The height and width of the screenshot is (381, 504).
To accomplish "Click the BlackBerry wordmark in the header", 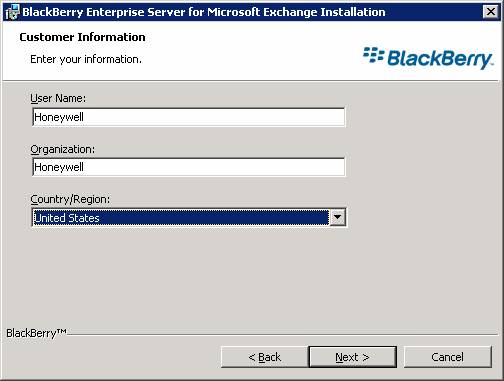I will pos(440,59).
